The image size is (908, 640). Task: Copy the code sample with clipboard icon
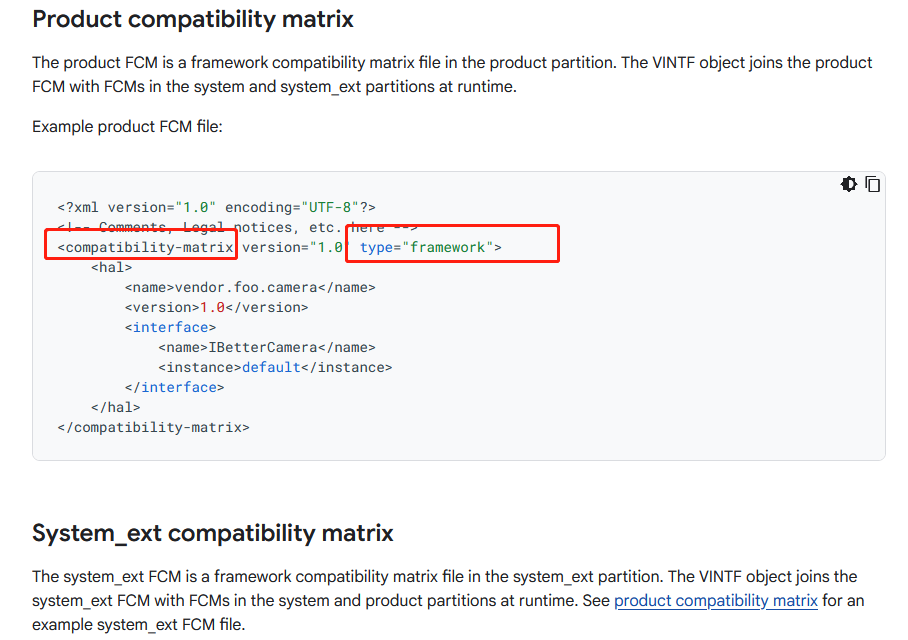873,184
